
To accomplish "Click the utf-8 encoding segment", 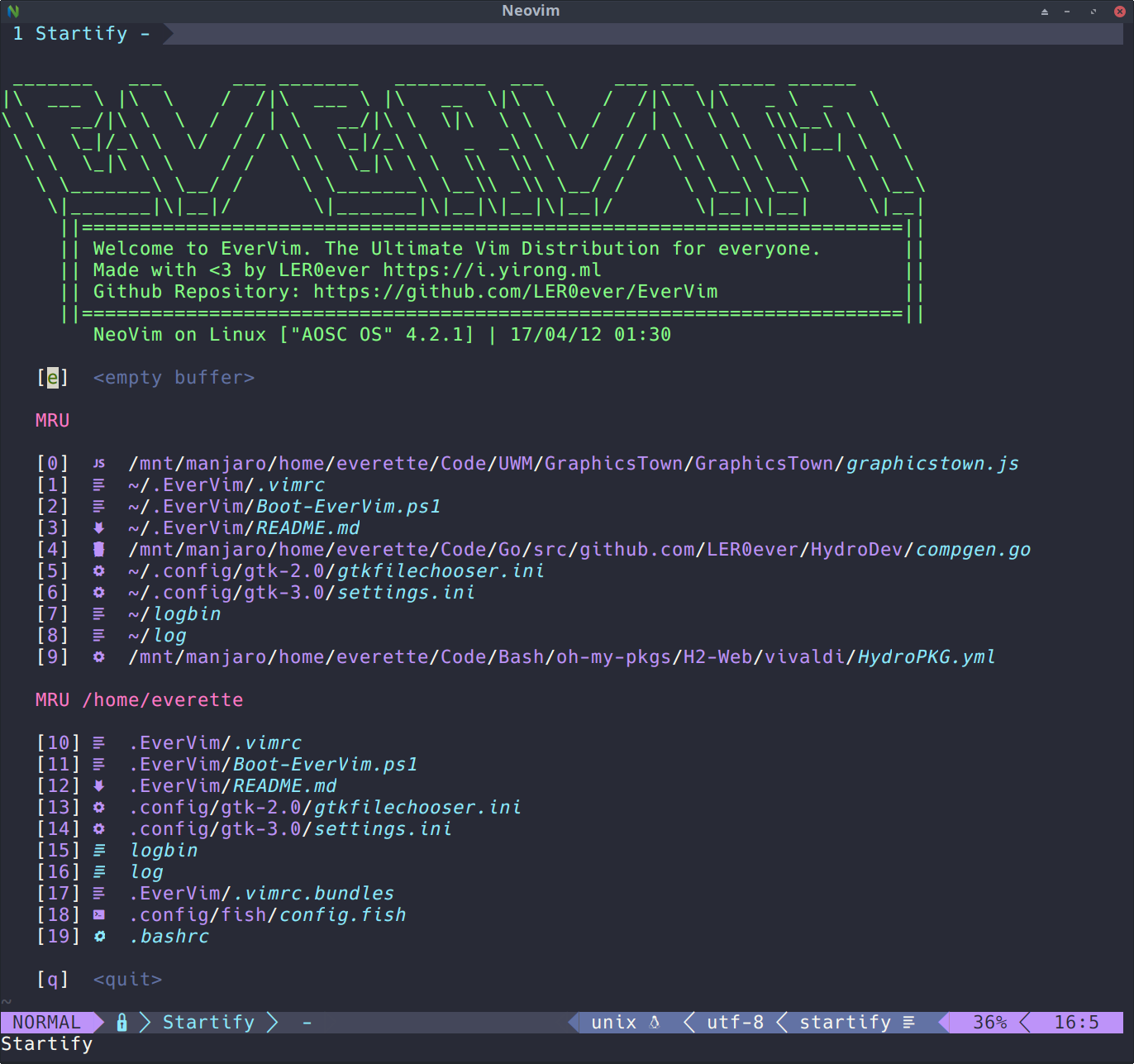I will (736, 1023).
